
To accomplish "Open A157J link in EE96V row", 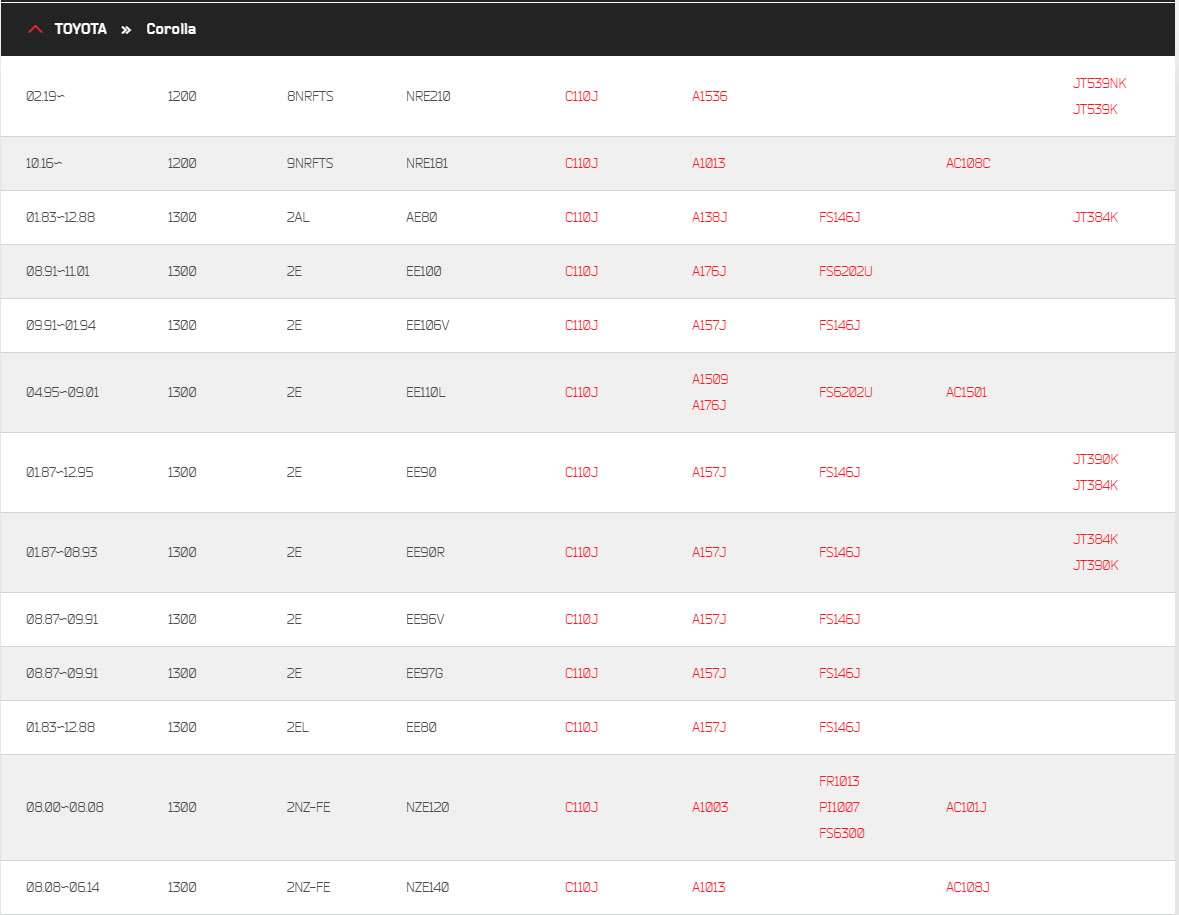I will tap(709, 620).
